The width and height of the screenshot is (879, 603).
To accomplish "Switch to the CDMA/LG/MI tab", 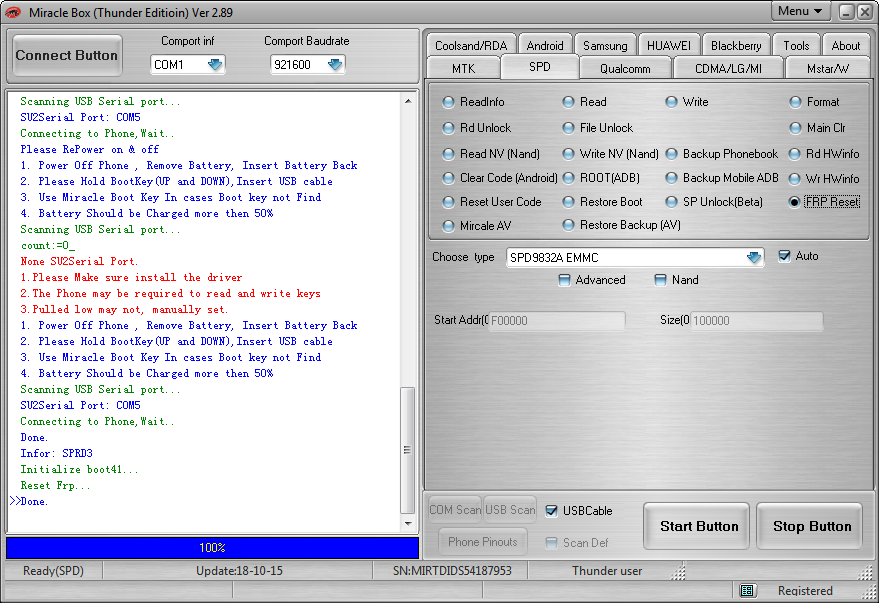I will pyautogui.click(x=728, y=68).
